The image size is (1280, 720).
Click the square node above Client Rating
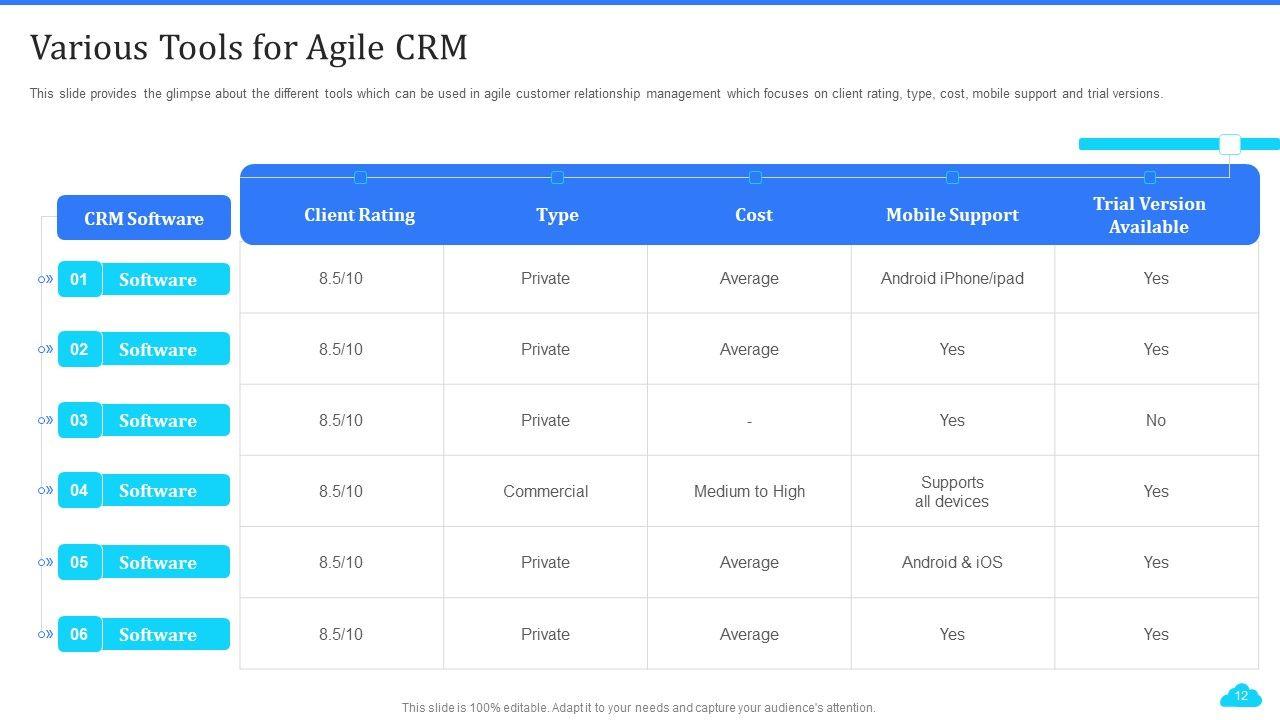coord(360,178)
